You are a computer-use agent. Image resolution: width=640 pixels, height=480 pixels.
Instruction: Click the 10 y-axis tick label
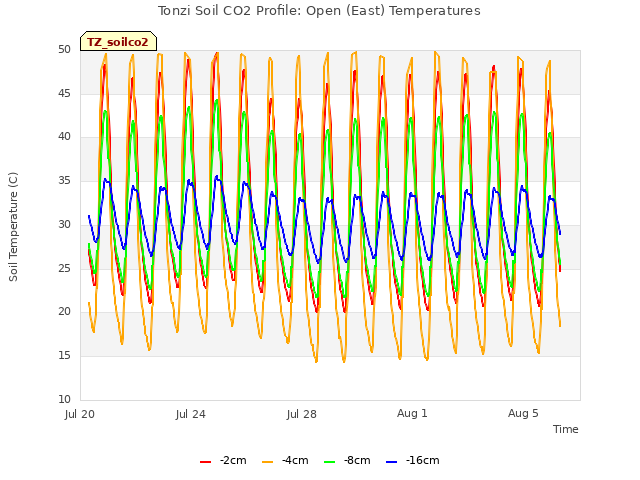(x=64, y=399)
